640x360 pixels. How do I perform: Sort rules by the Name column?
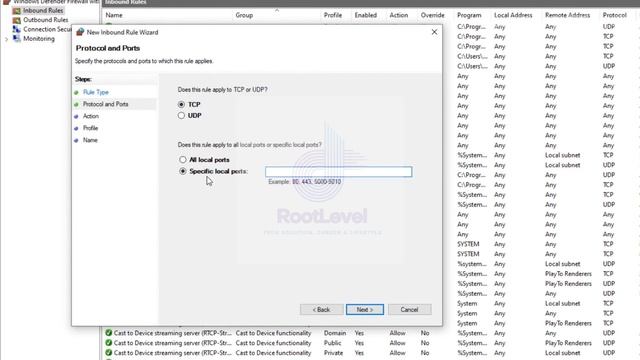point(114,15)
